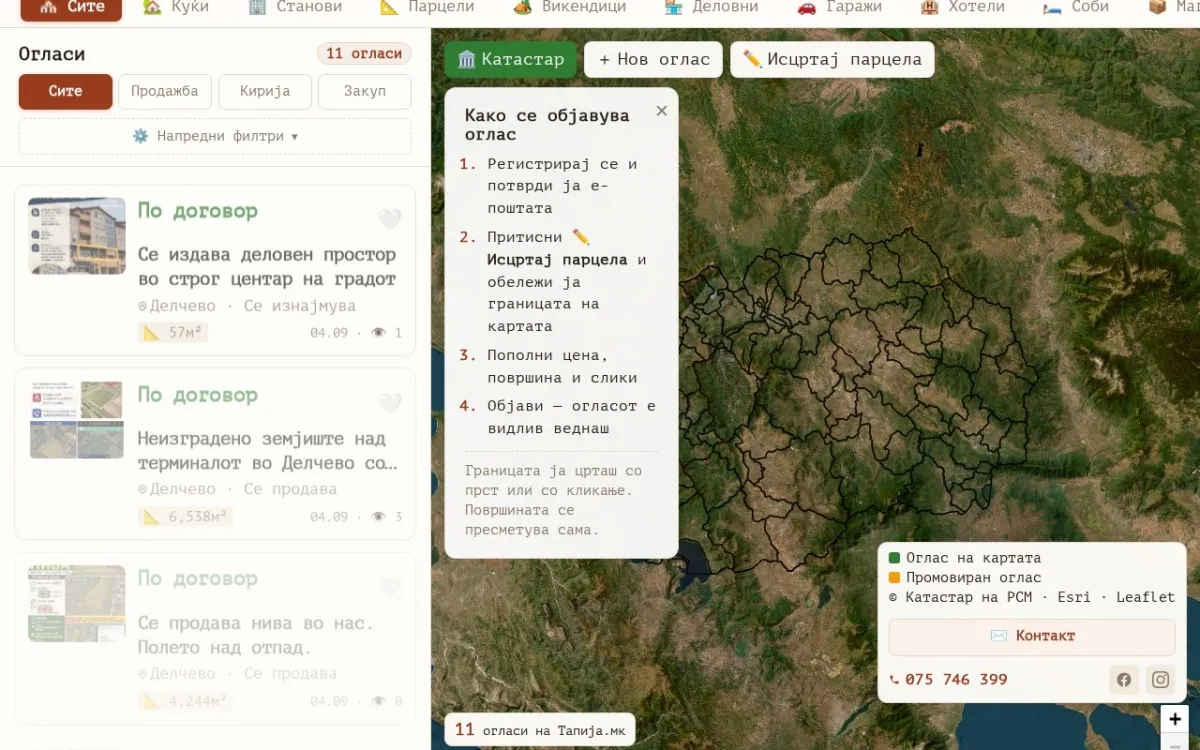Go to the Викендици category

569,7
